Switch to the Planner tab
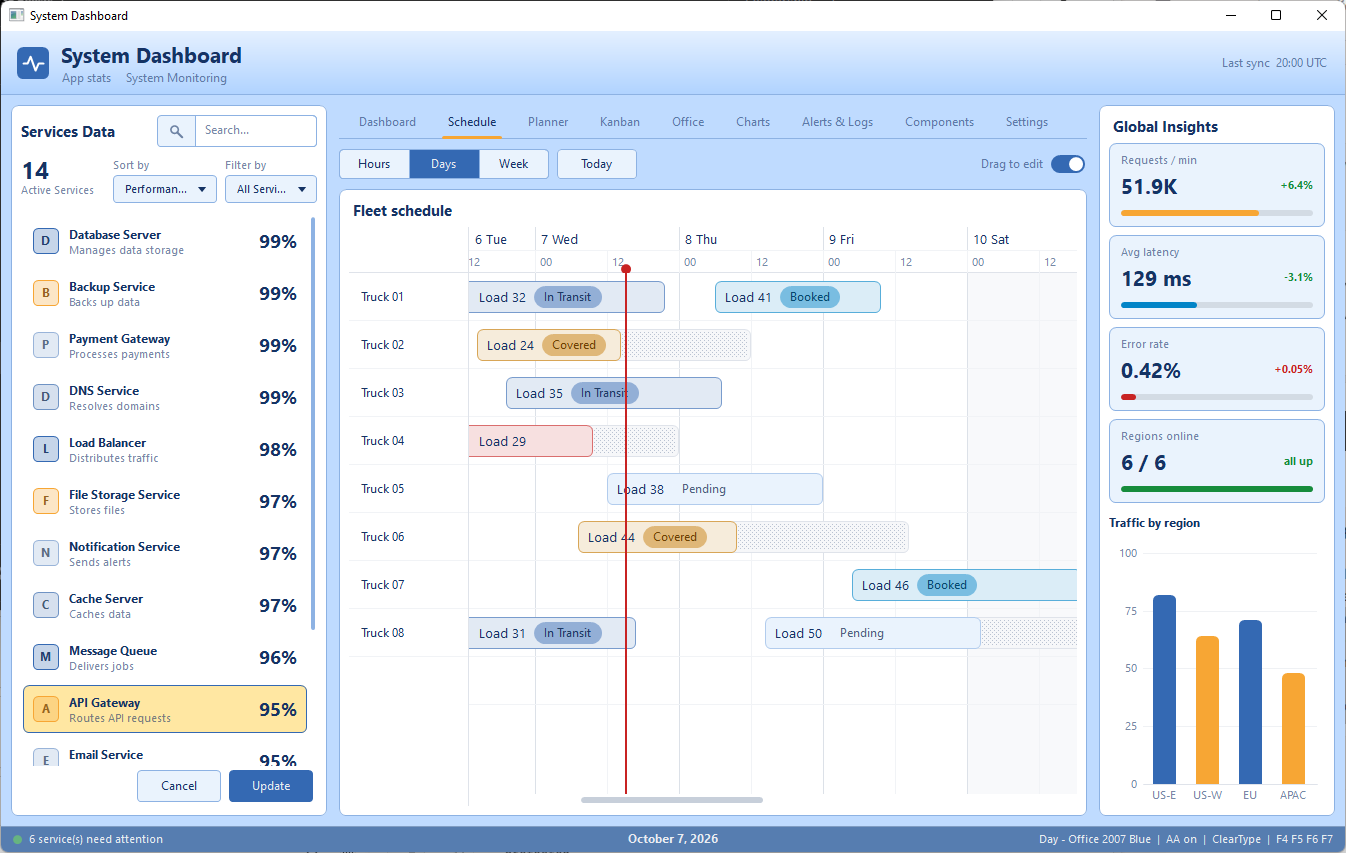1346x853 pixels. (x=548, y=122)
